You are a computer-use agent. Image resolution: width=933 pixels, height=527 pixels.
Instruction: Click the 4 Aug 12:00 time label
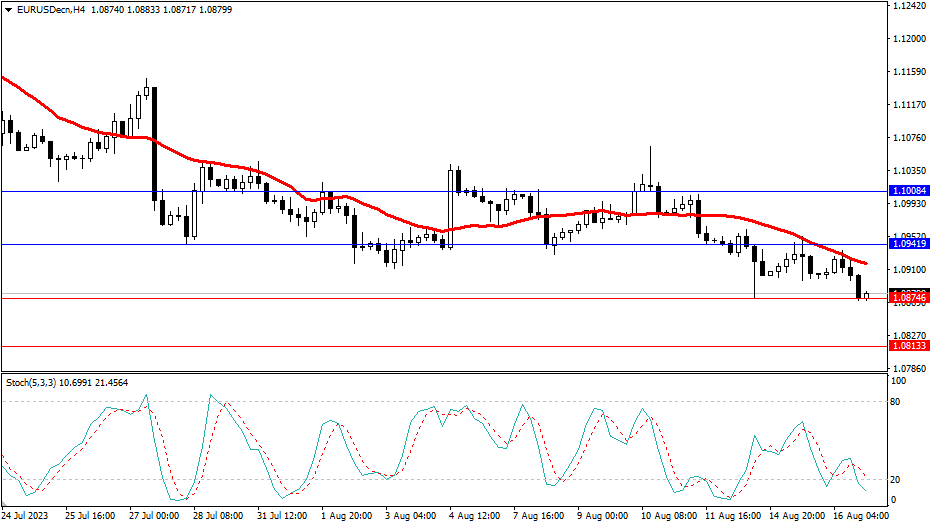point(475,516)
